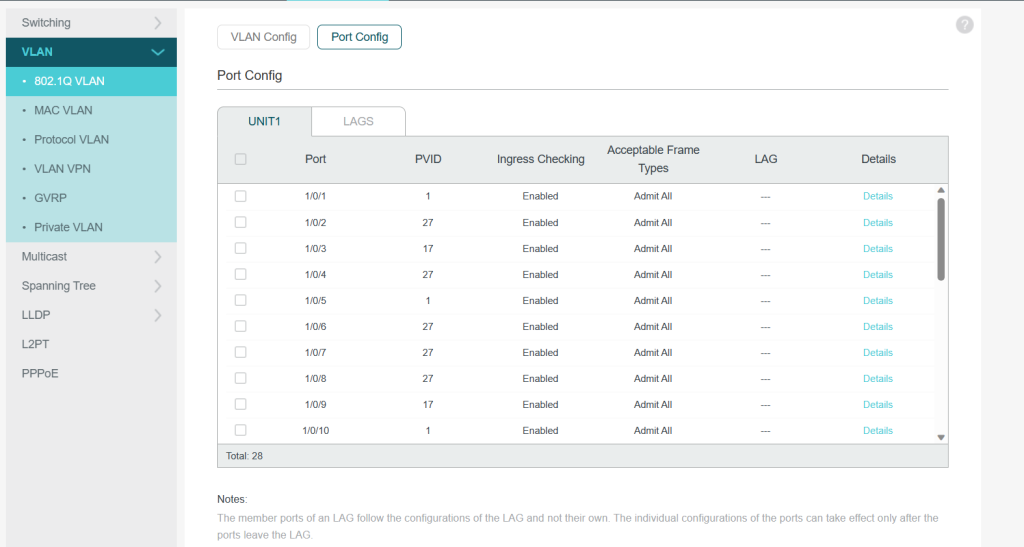The height and width of the screenshot is (547, 1024).
Task: Open Details link for port 1/0/1
Action: coord(878,196)
